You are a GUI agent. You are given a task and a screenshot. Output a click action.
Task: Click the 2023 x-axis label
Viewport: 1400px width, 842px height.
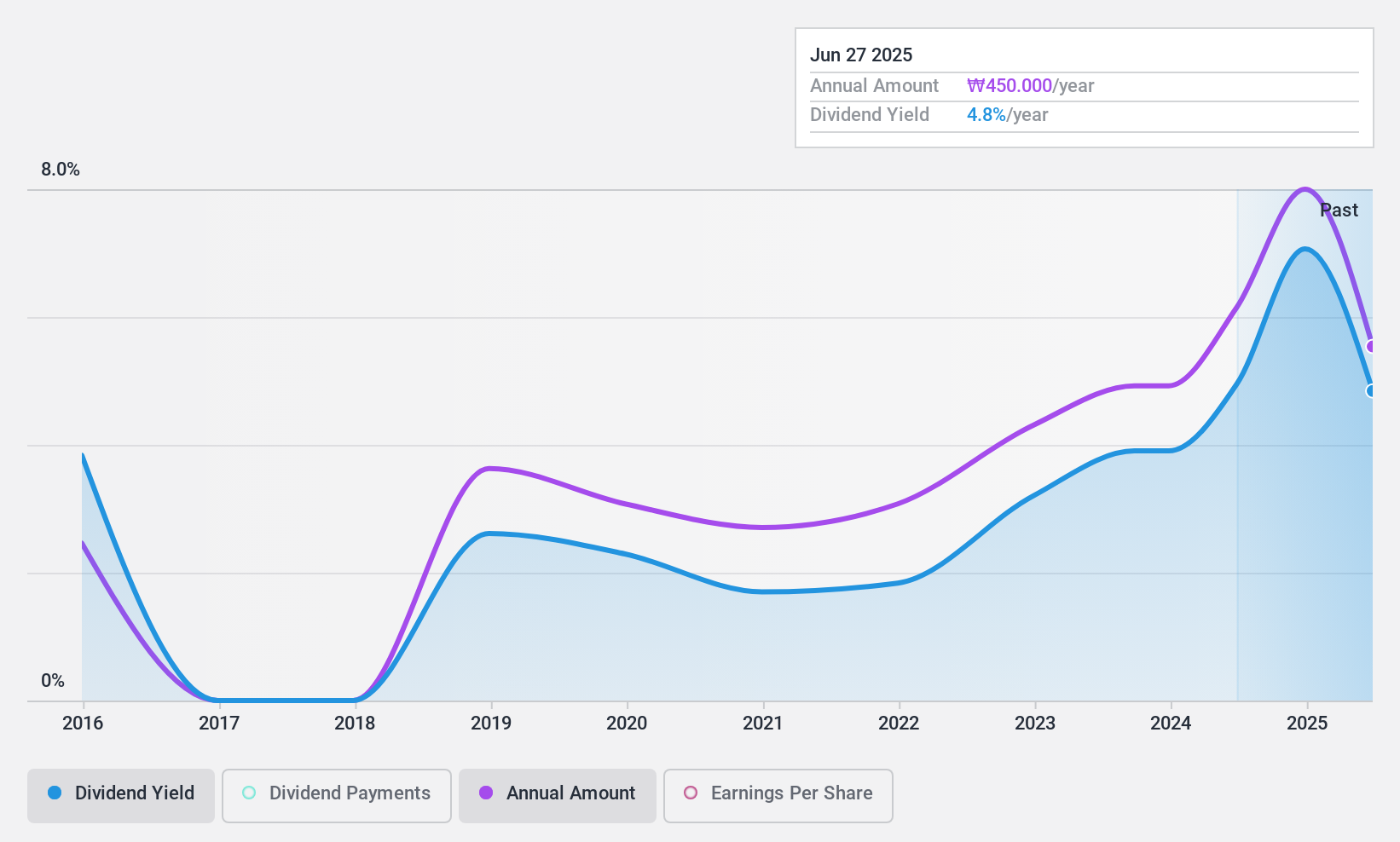pos(1035,724)
